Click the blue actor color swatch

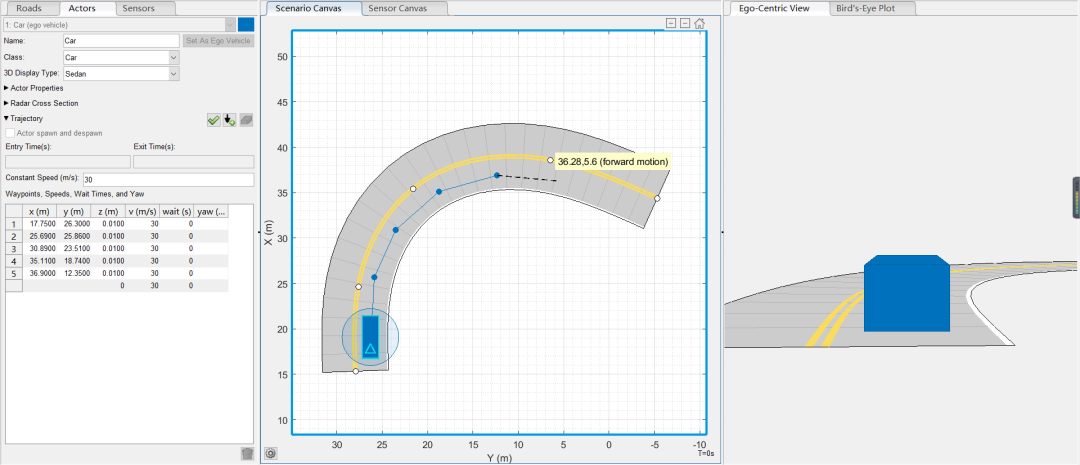point(246,25)
